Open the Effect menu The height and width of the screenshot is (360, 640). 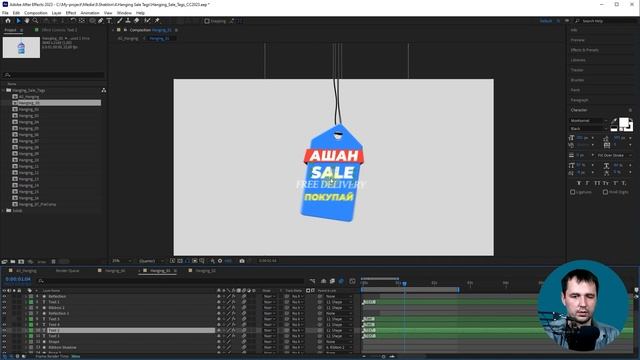(x=71, y=13)
